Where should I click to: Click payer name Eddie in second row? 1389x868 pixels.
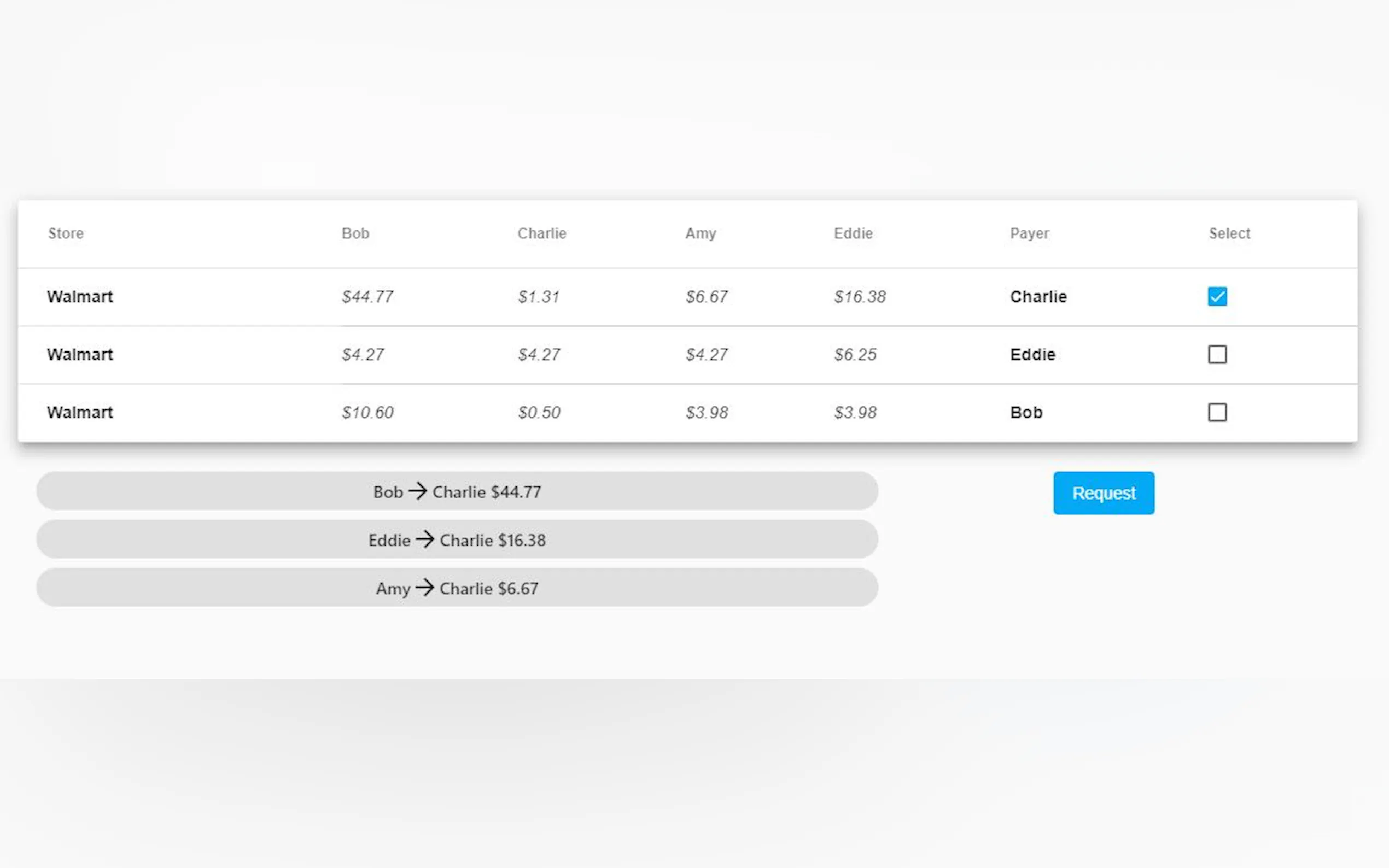[x=1032, y=355]
